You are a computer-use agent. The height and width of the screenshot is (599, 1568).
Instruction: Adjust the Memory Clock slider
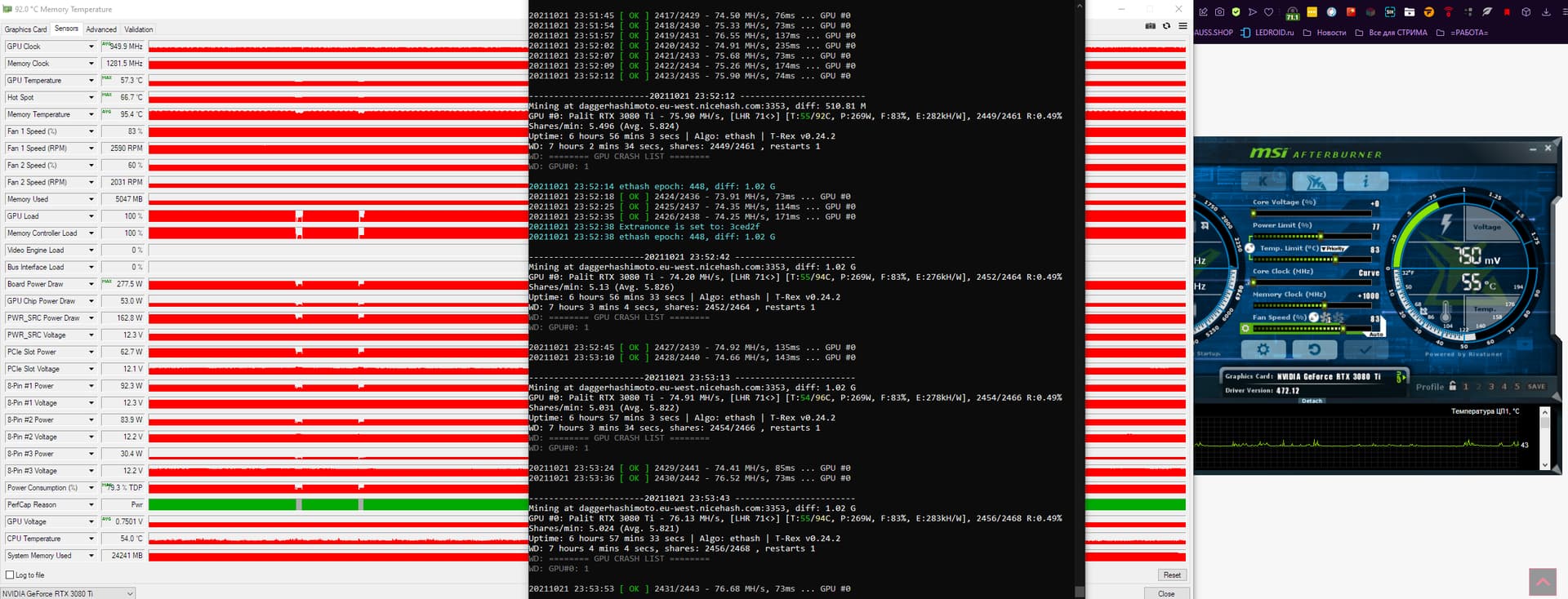(1312, 305)
